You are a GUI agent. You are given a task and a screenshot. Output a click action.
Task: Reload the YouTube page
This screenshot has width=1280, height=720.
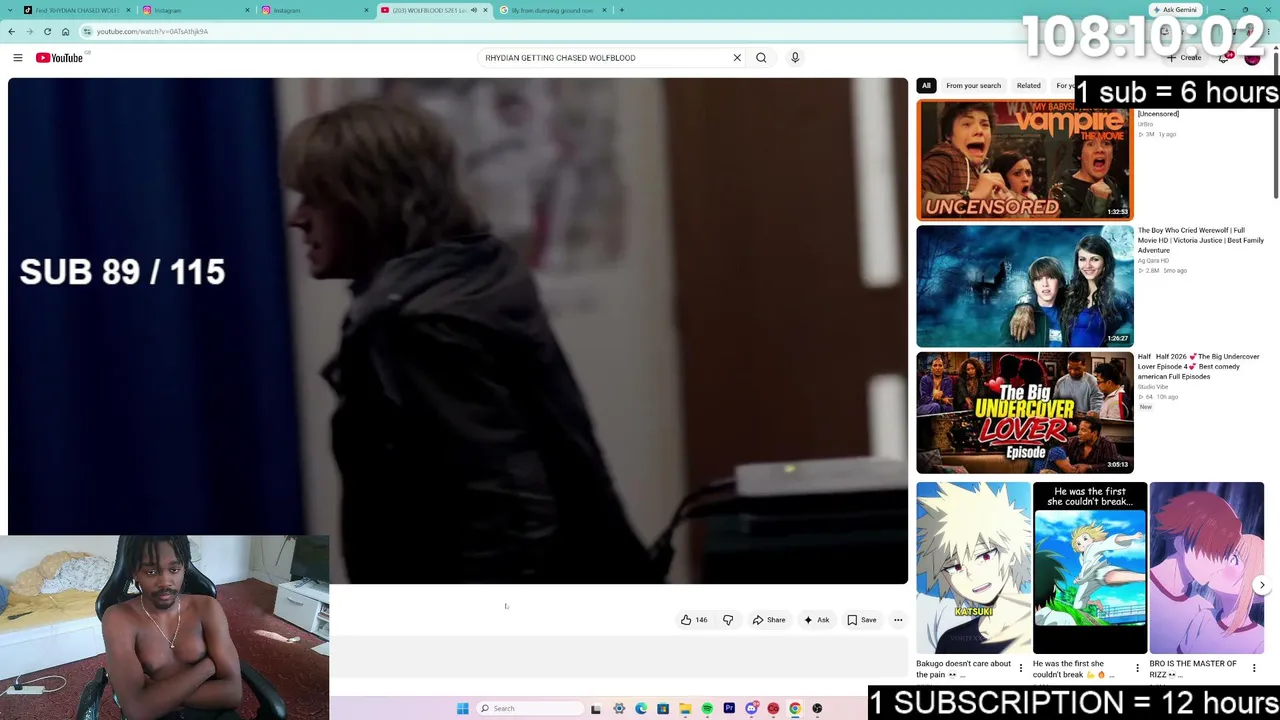[x=47, y=31]
